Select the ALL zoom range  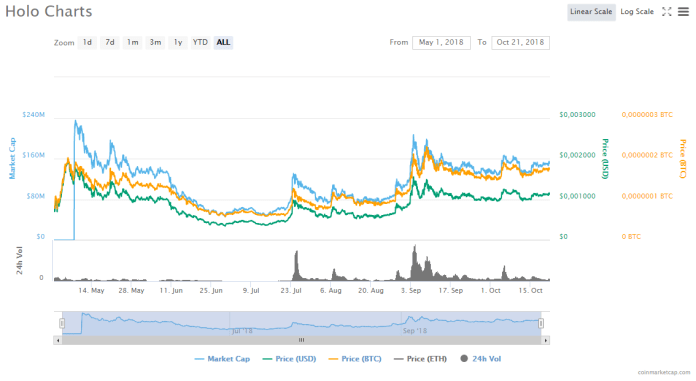click(223, 43)
